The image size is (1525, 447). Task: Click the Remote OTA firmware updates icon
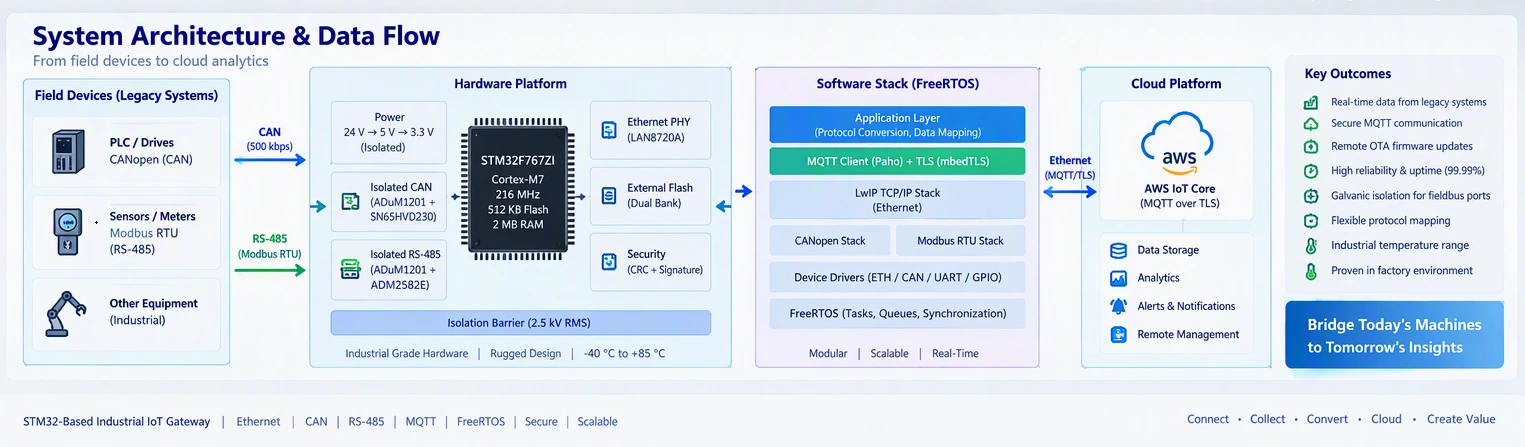tap(1311, 146)
